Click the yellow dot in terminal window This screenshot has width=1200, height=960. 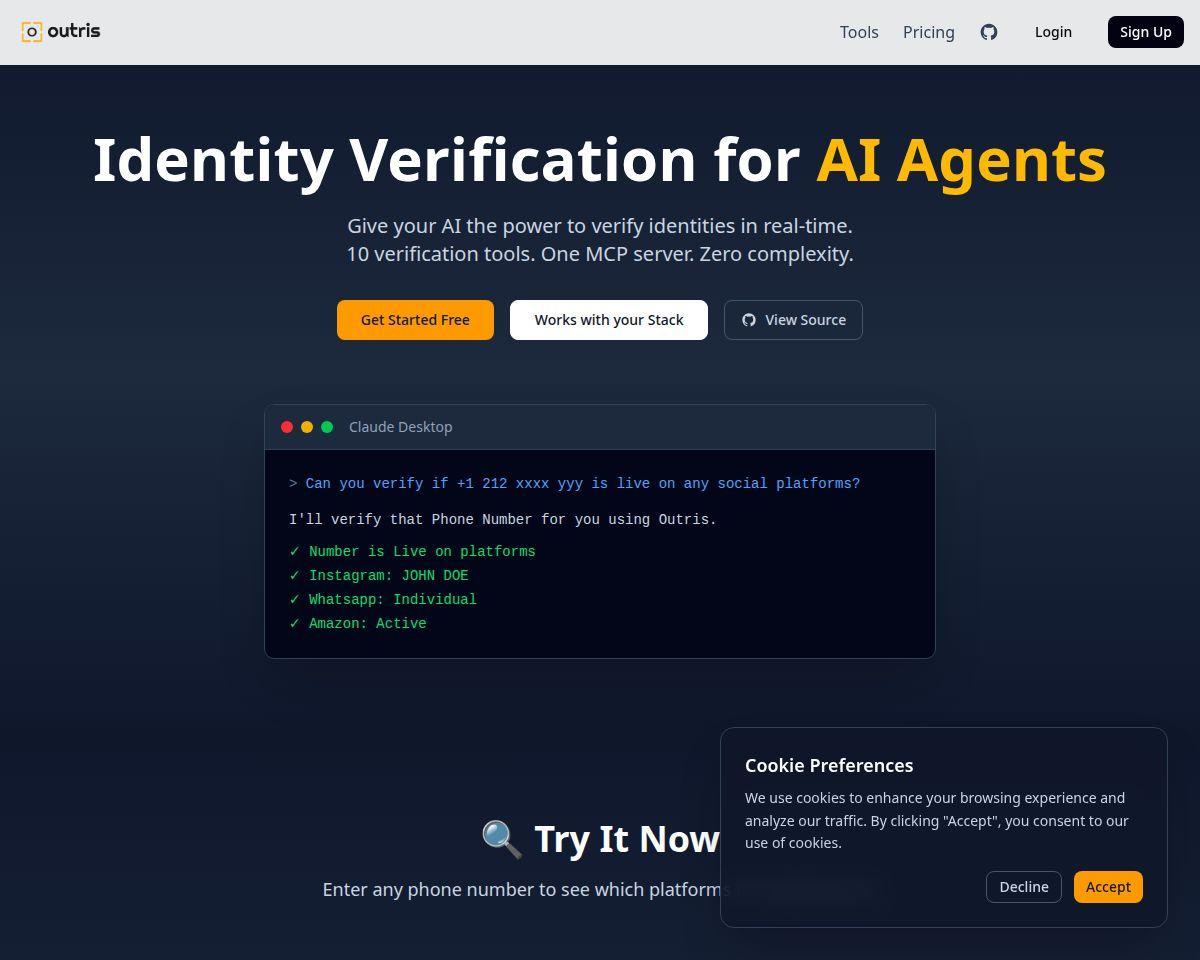307,427
